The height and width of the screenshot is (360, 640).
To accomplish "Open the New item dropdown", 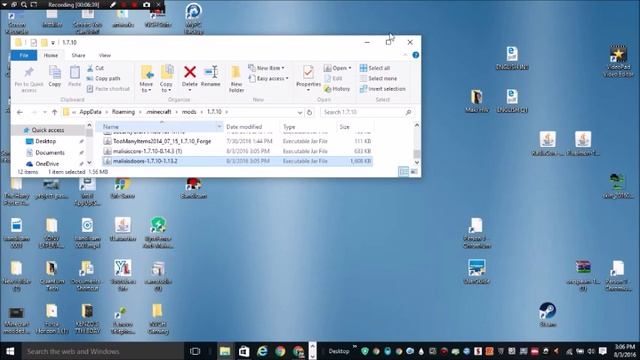I will 267,68.
